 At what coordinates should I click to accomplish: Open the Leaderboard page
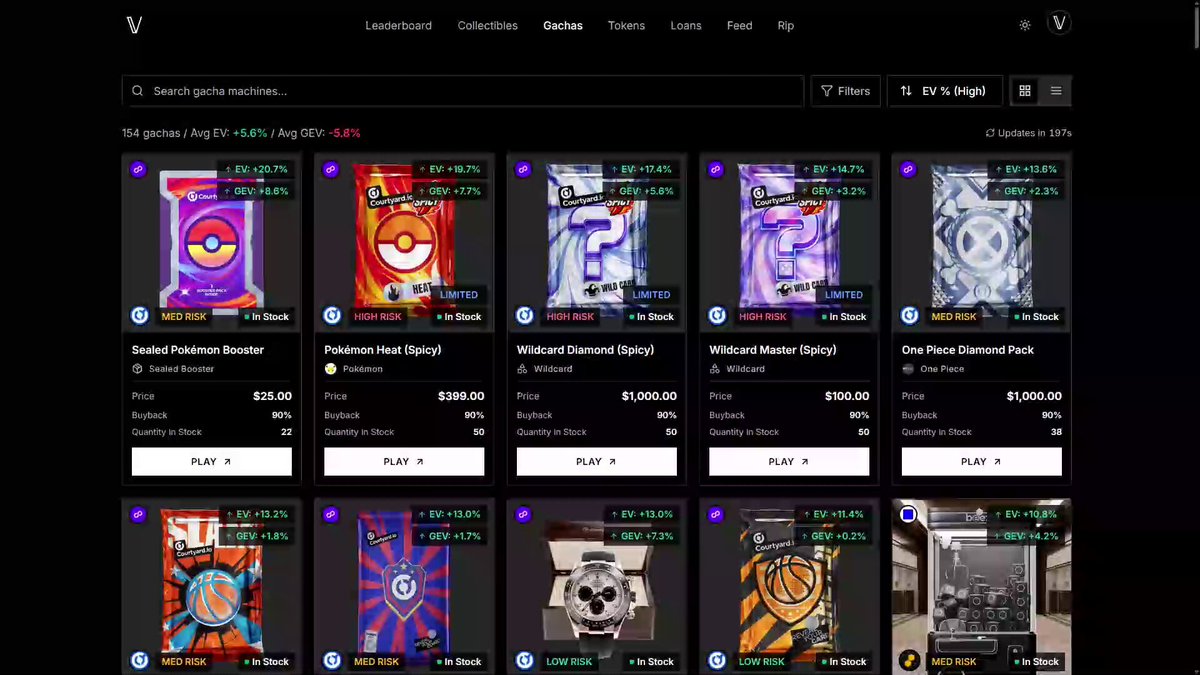click(x=398, y=25)
